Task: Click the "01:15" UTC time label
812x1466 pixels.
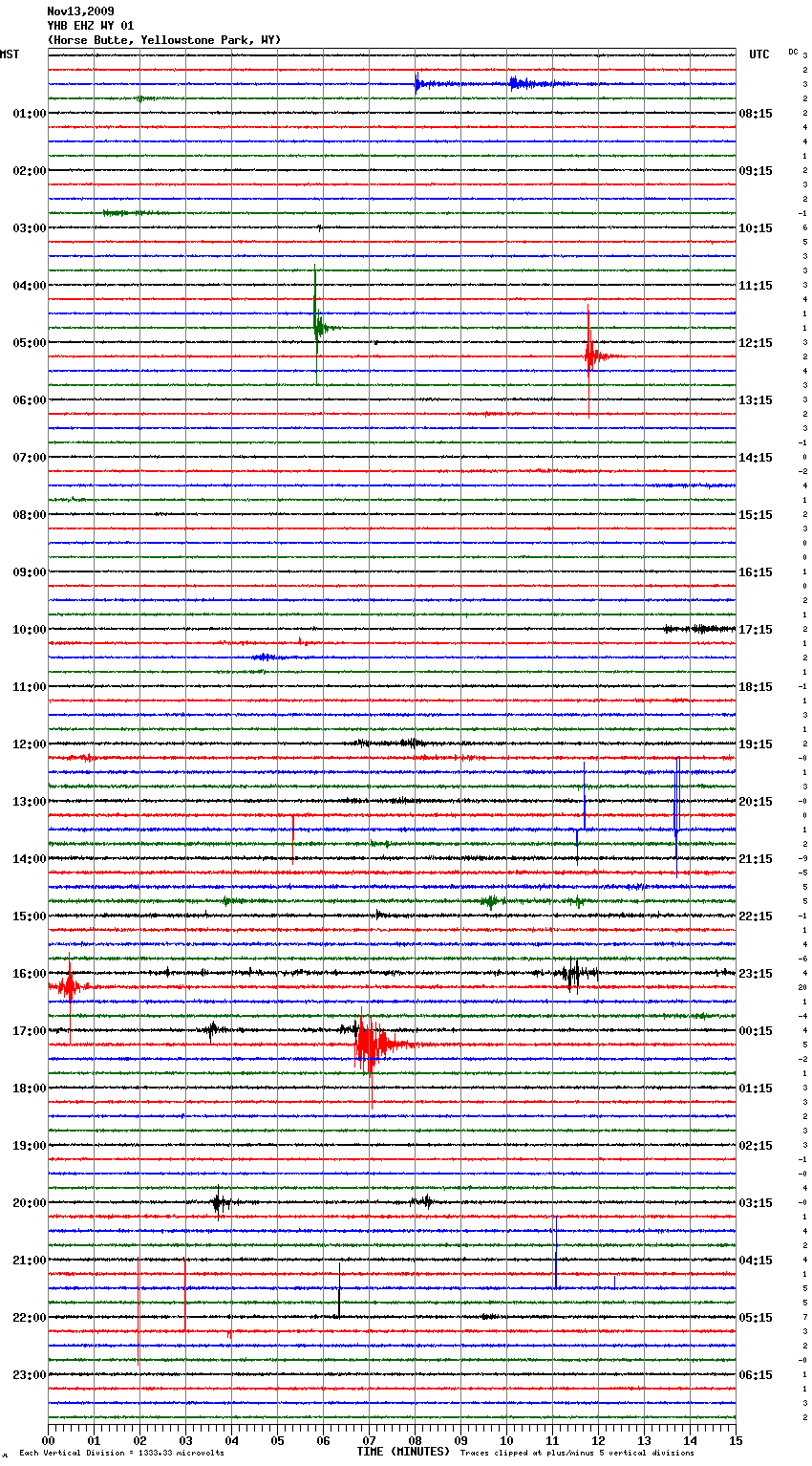Action: (x=756, y=1089)
